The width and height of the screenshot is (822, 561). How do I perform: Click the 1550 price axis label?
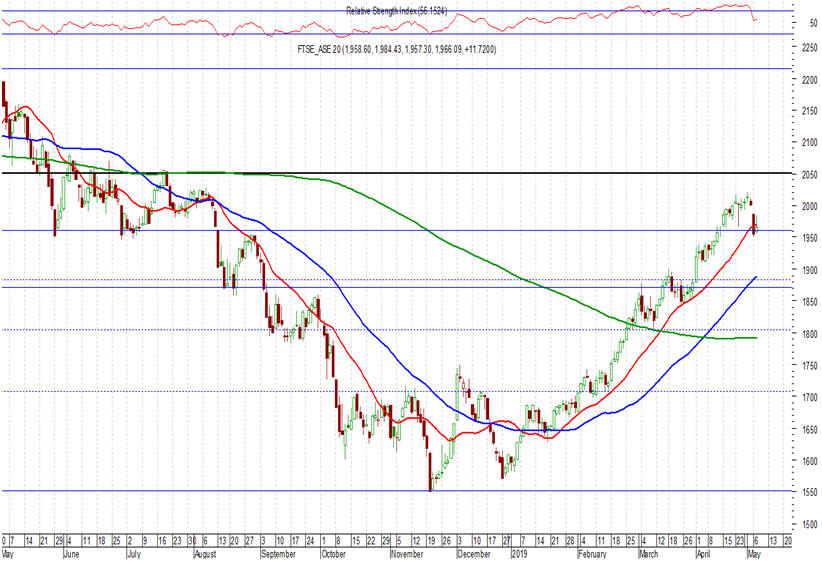pos(804,493)
